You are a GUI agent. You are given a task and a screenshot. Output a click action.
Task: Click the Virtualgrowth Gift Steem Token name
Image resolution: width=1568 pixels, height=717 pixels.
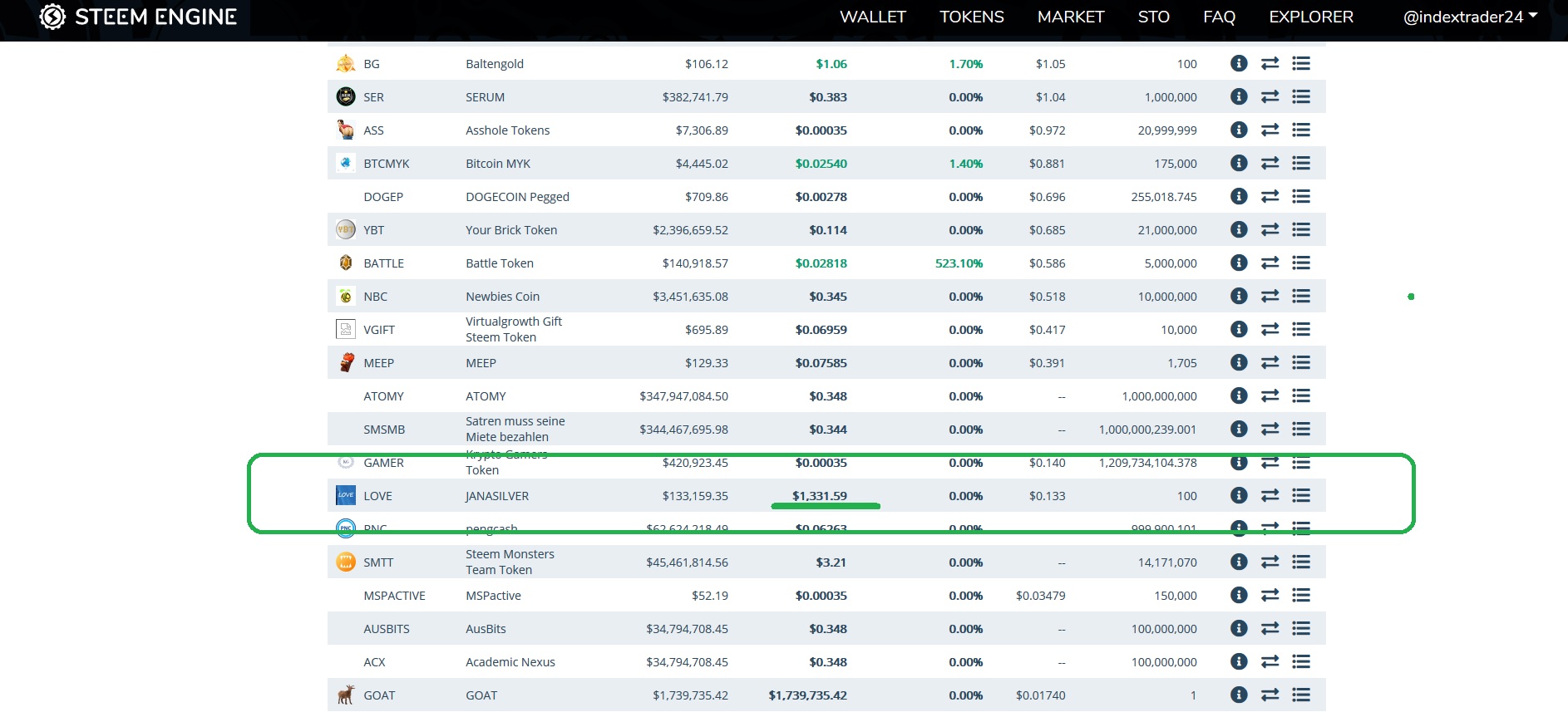[514, 329]
